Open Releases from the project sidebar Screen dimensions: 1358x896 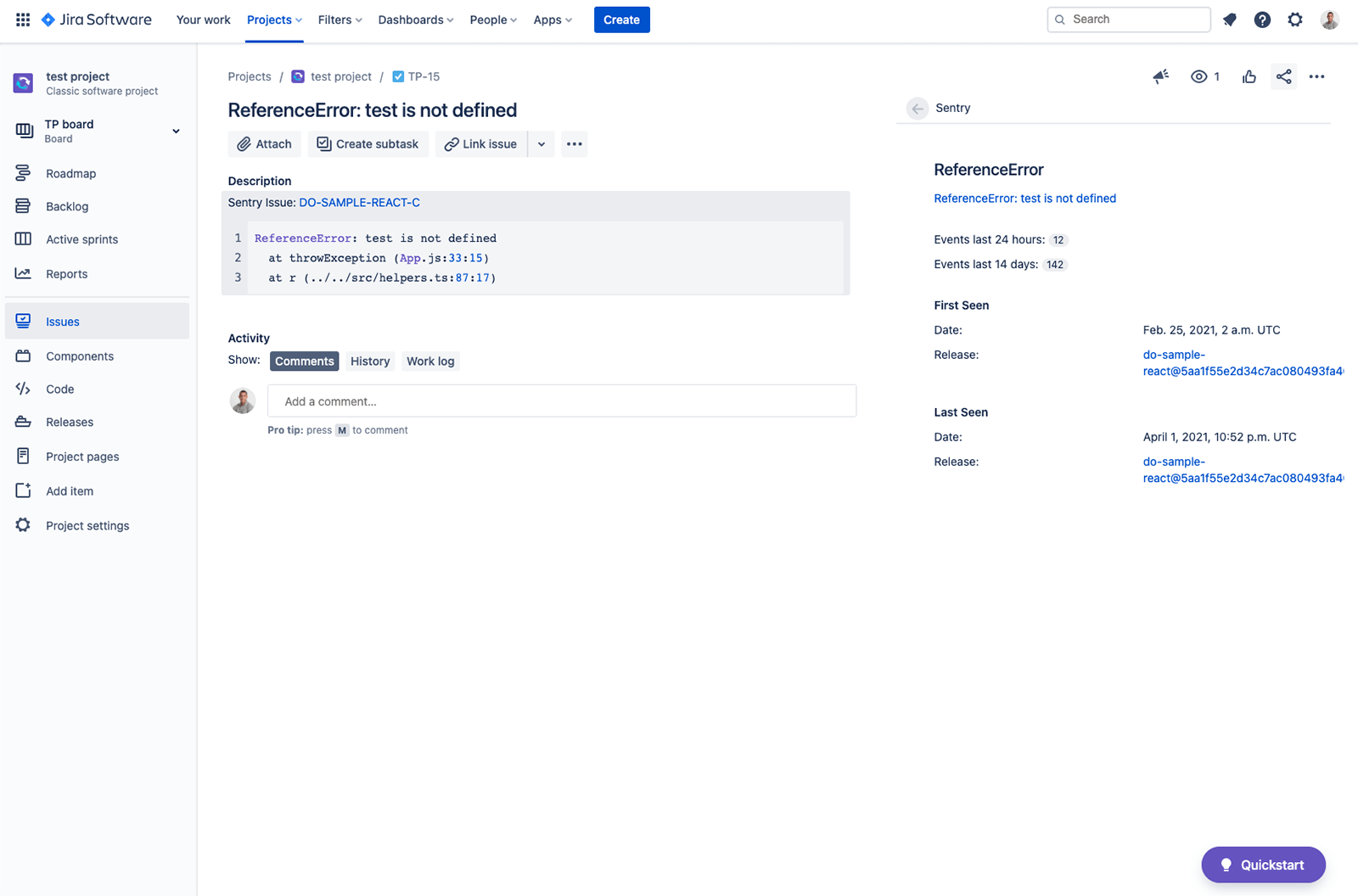click(x=69, y=422)
